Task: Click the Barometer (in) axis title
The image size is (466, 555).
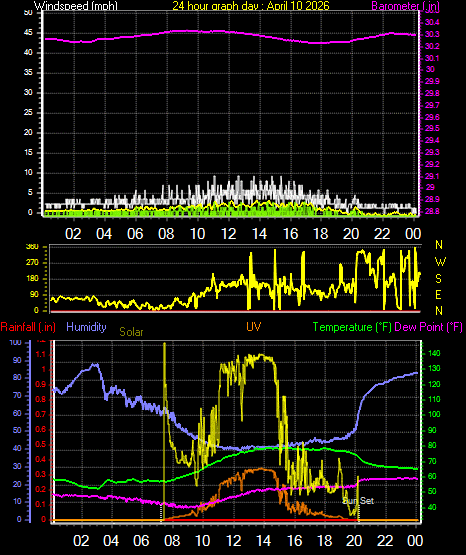Action: pyautogui.click(x=405, y=5)
